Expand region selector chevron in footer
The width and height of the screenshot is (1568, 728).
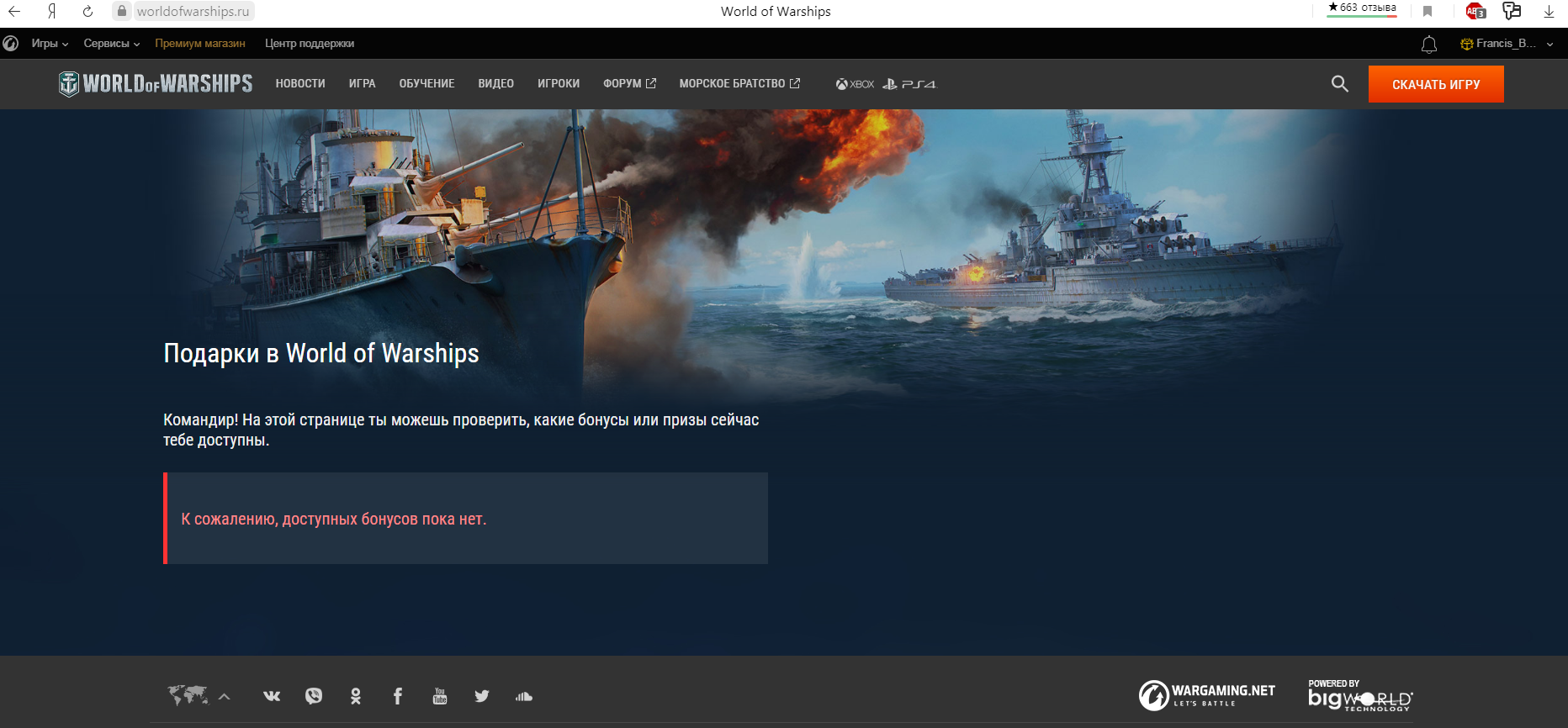point(224,696)
